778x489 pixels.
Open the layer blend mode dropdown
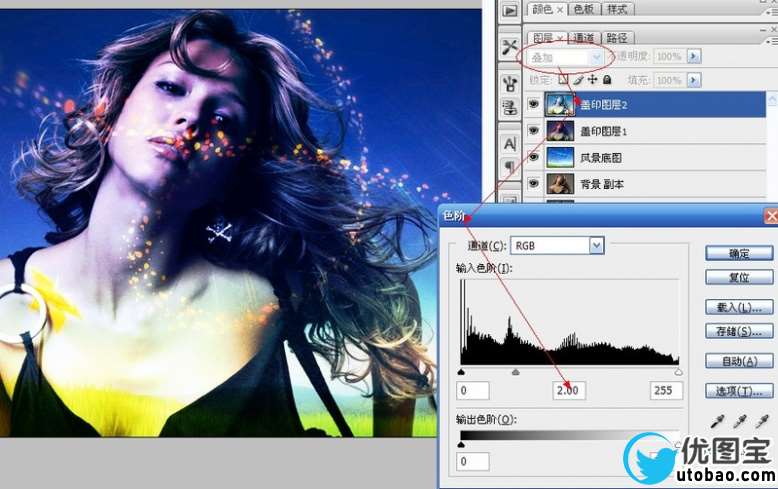click(597, 57)
